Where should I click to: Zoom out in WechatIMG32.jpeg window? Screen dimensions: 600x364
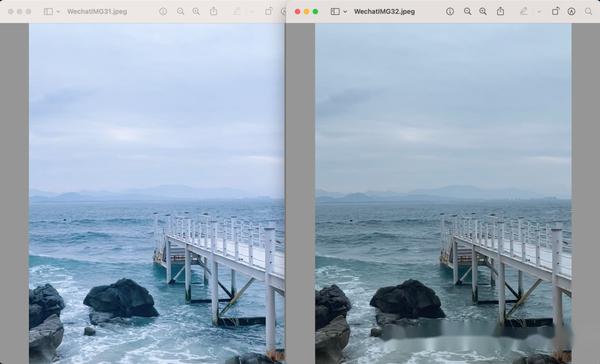click(467, 11)
